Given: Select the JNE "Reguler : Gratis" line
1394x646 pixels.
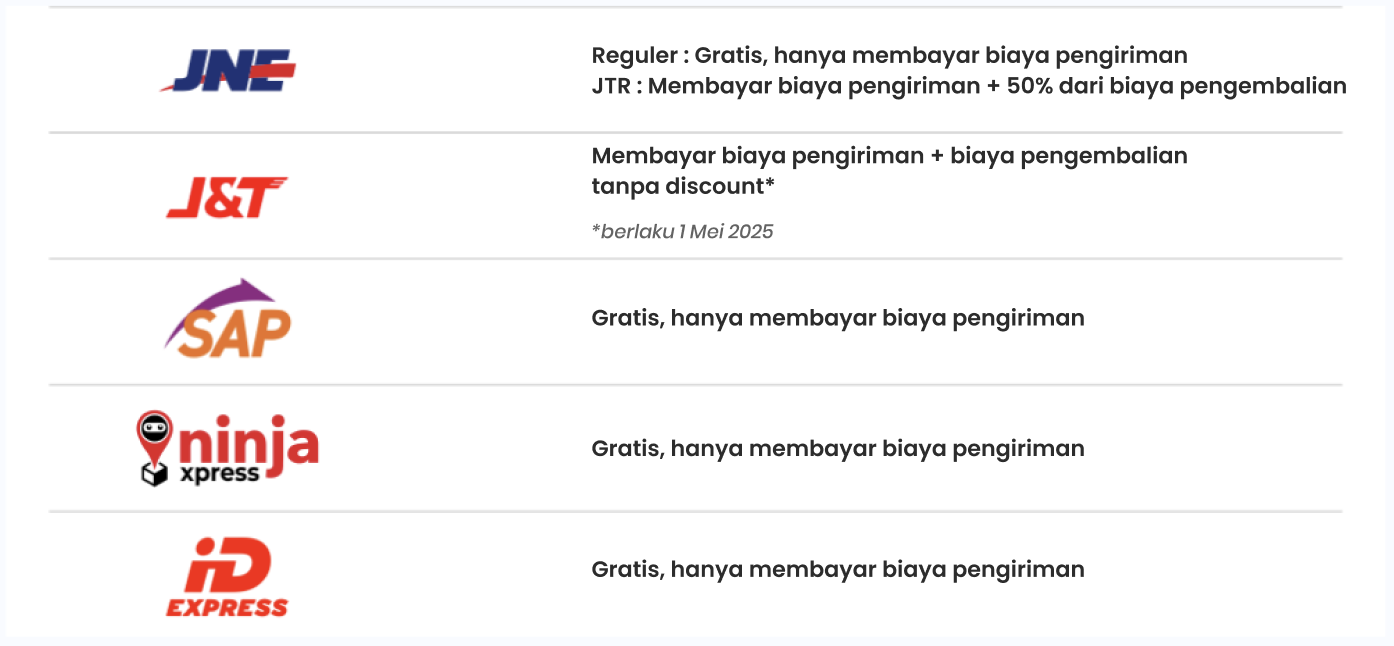Looking at the screenshot, I should (x=889, y=55).
